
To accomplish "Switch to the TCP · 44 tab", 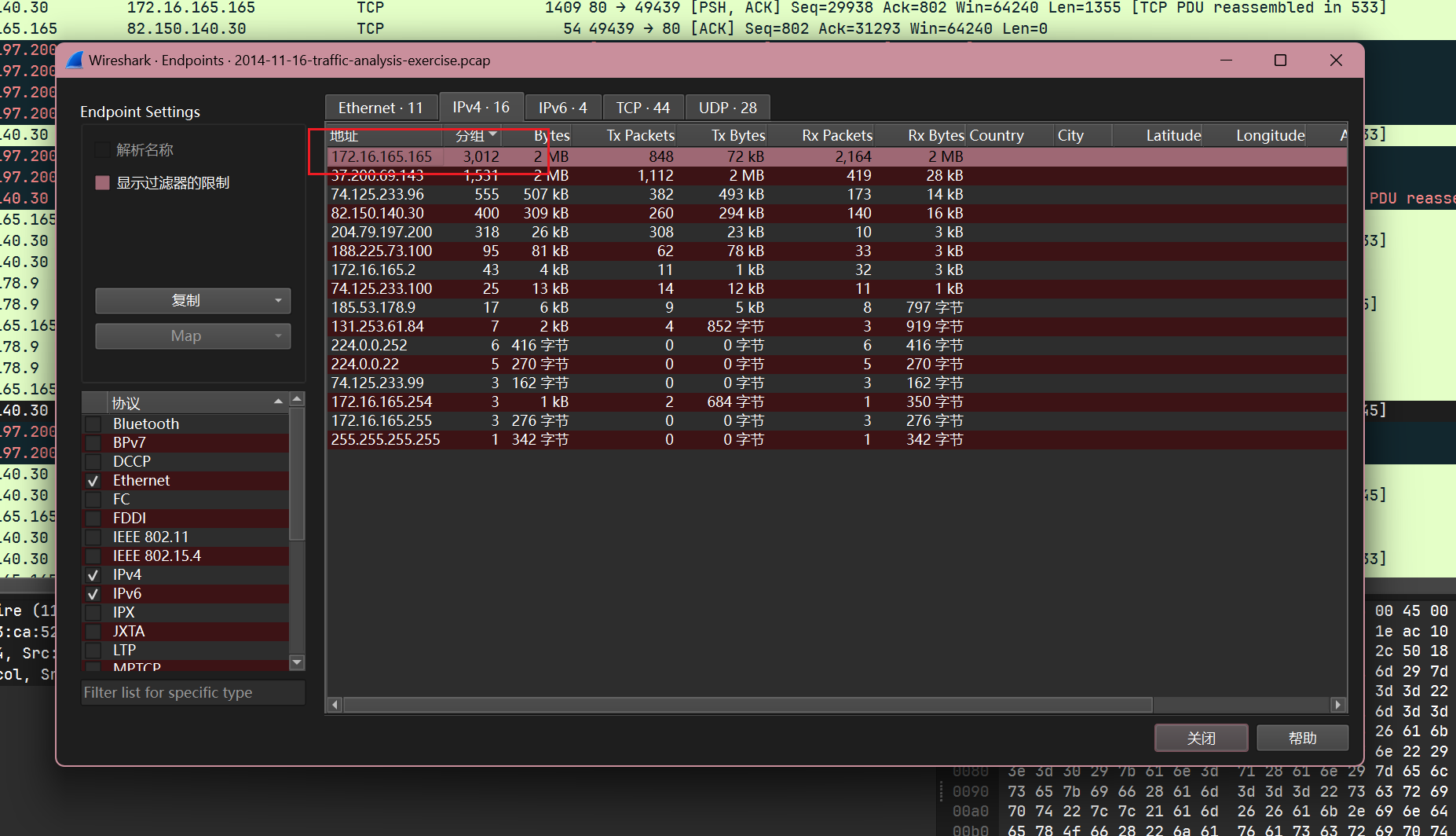I will (x=642, y=108).
